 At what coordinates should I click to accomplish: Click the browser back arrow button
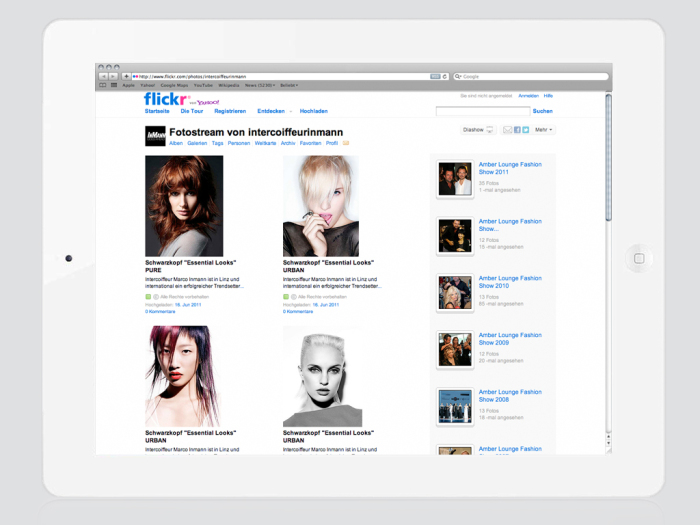tap(103, 76)
